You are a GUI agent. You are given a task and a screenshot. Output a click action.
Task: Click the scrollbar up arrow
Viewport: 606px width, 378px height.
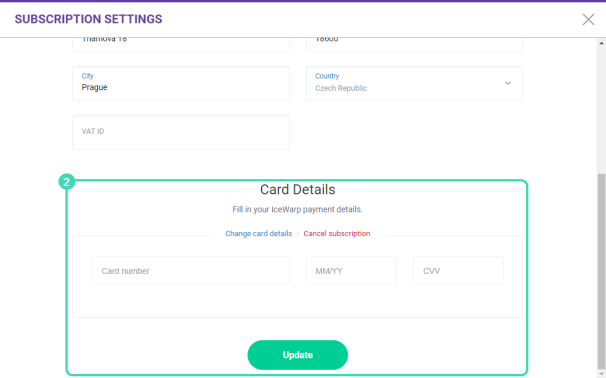coord(601,43)
